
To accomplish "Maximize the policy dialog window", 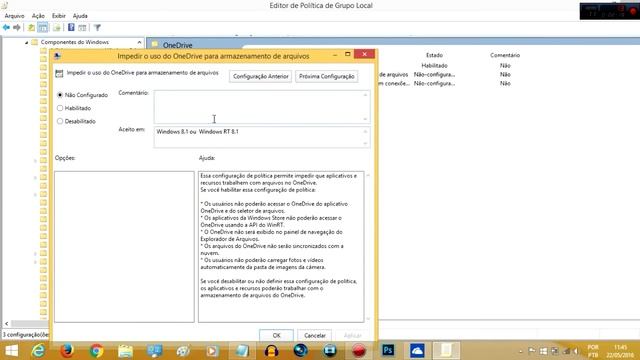I will [x=348, y=54].
